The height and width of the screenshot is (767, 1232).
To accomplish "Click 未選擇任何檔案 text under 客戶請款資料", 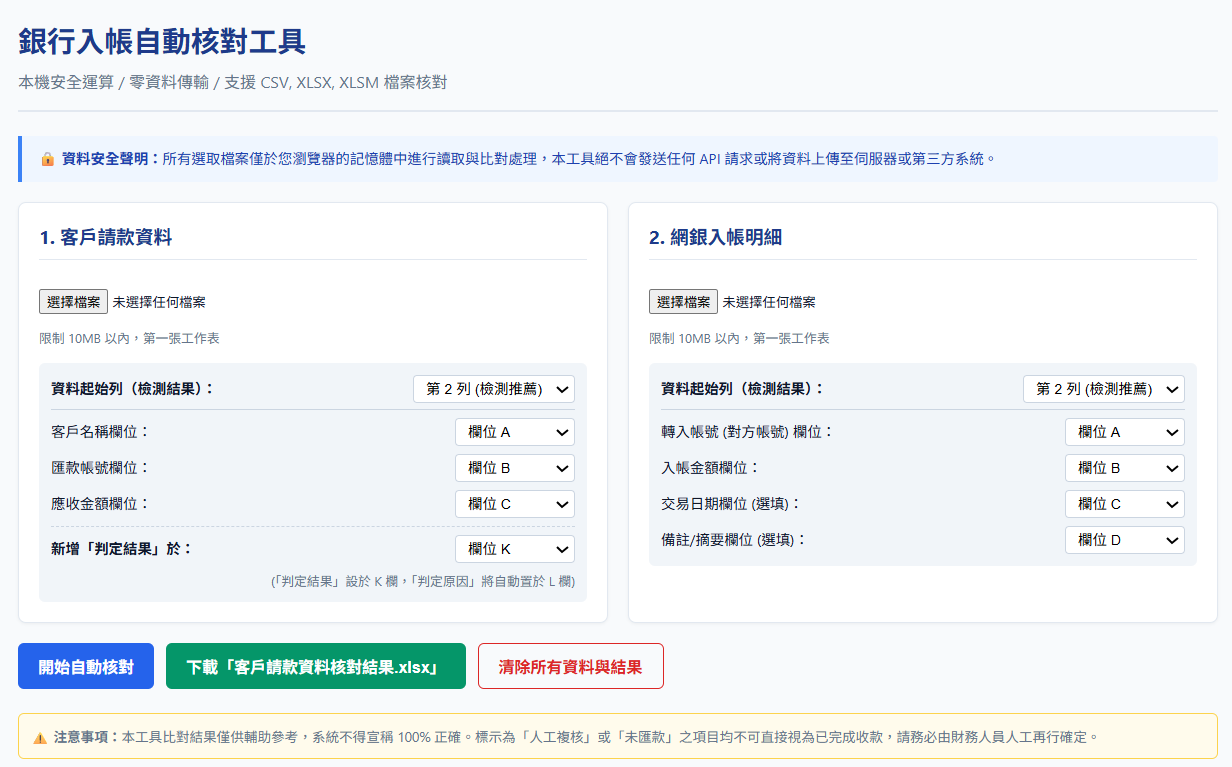I will [159, 302].
